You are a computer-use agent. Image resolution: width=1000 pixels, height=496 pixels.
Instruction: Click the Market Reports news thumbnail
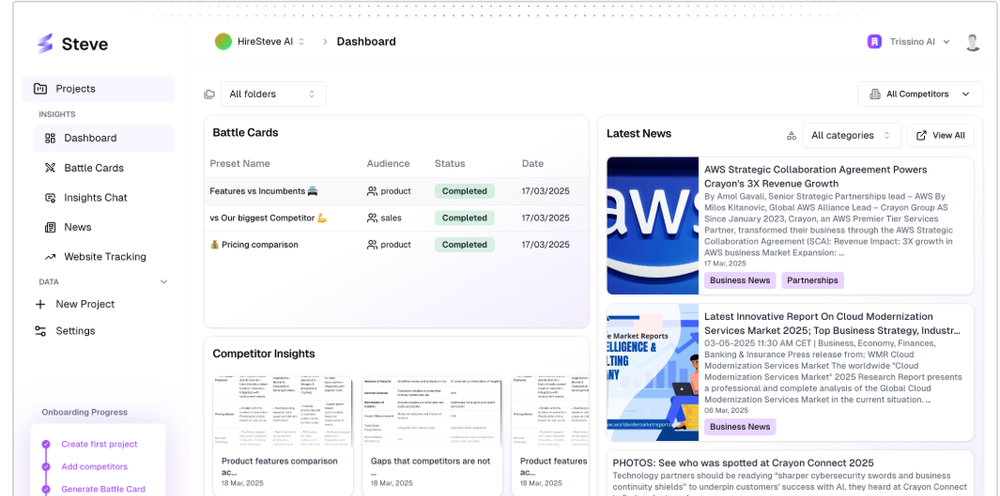pyautogui.click(x=652, y=372)
